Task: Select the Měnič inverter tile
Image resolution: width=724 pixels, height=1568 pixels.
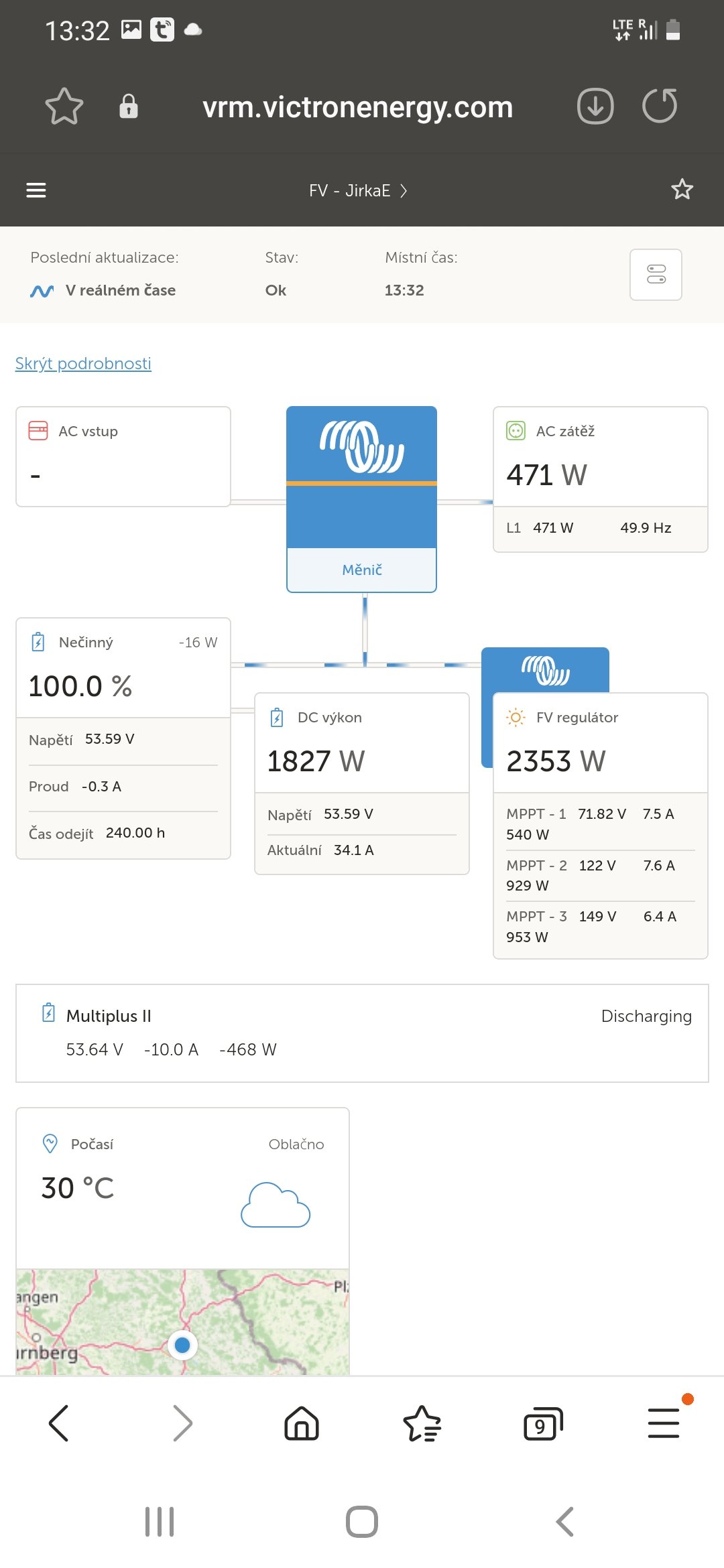Action: coord(361,499)
